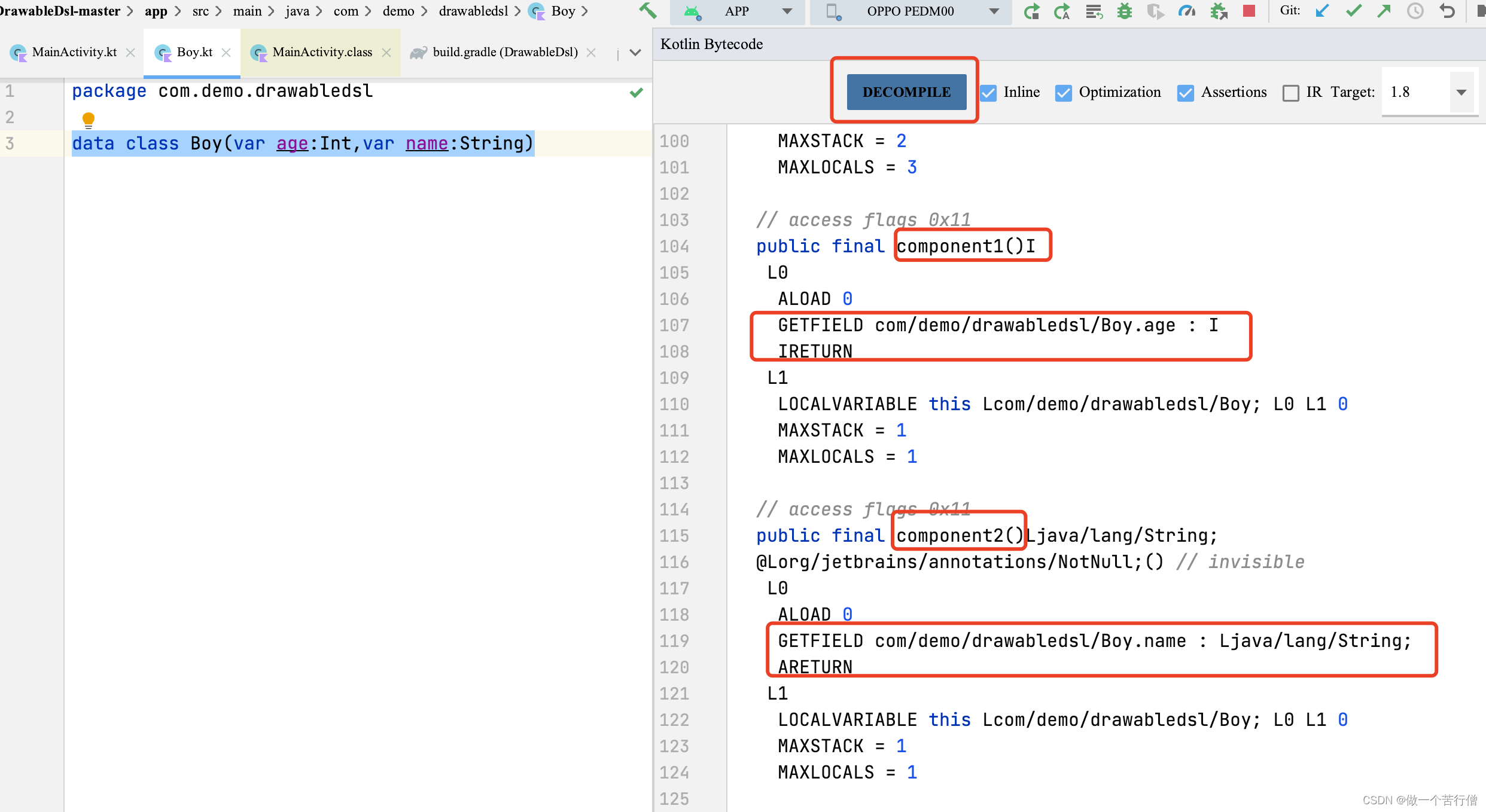Click the drawabledsl breadcrumb item
The width and height of the screenshot is (1486, 812).
click(x=473, y=11)
